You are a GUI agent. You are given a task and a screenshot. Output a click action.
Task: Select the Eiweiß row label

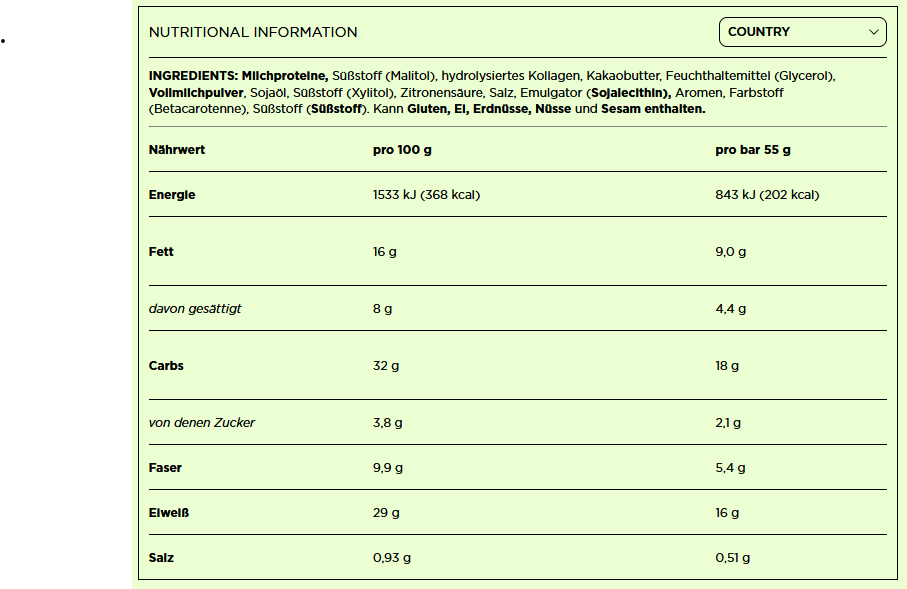[x=169, y=513]
